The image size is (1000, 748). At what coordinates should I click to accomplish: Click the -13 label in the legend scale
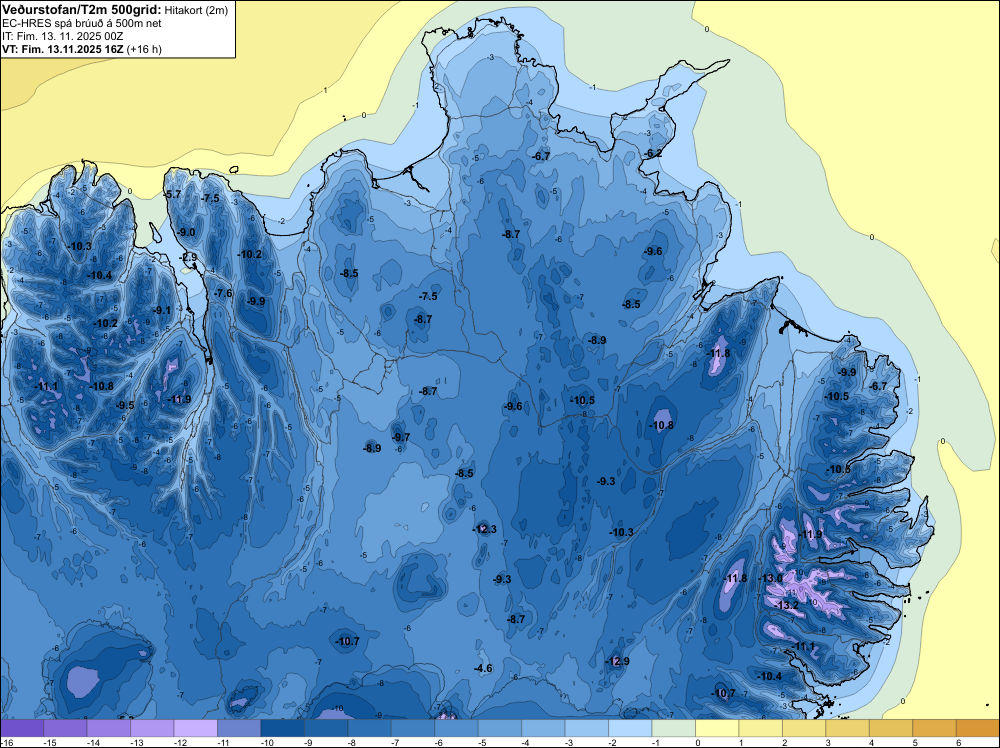coord(136,743)
